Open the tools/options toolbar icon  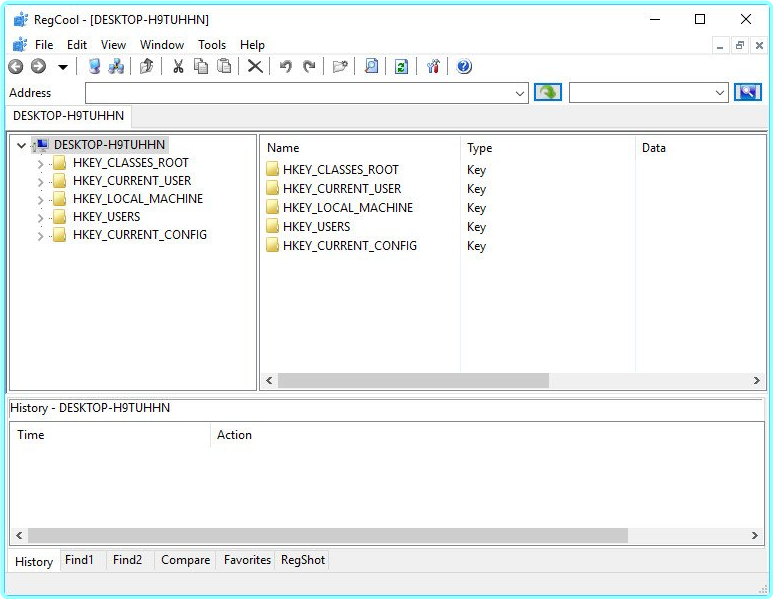pyautogui.click(x=433, y=66)
